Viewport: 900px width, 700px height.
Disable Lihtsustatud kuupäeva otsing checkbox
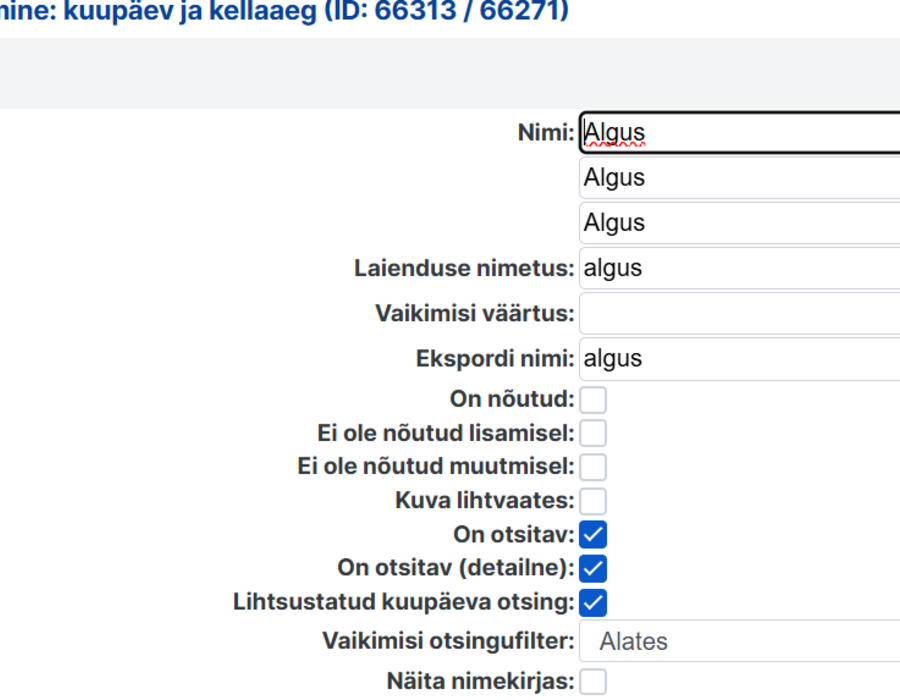[x=593, y=602]
